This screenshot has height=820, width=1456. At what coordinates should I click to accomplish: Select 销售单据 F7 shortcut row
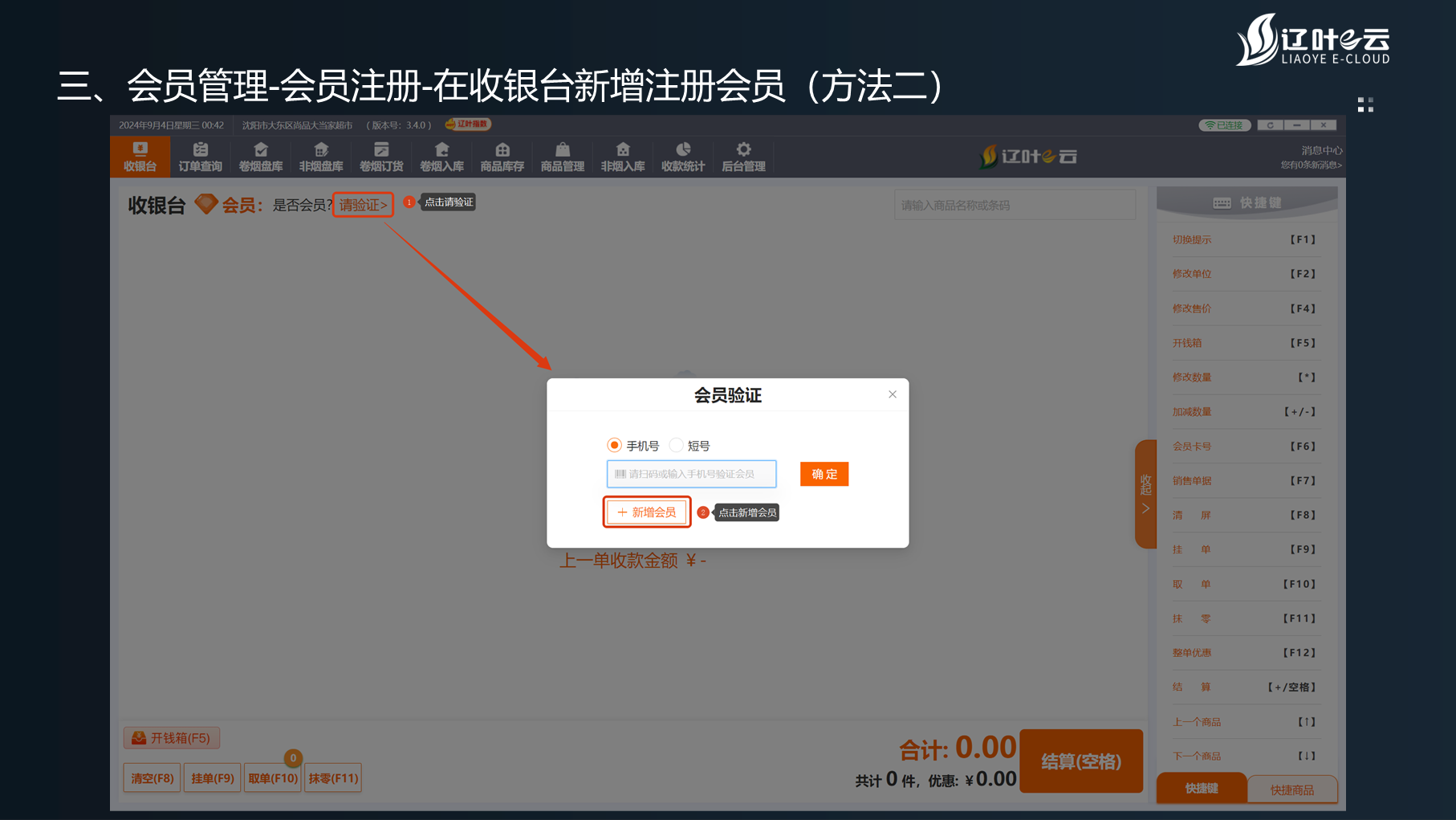pyautogui.click(x=1244, y=481)
